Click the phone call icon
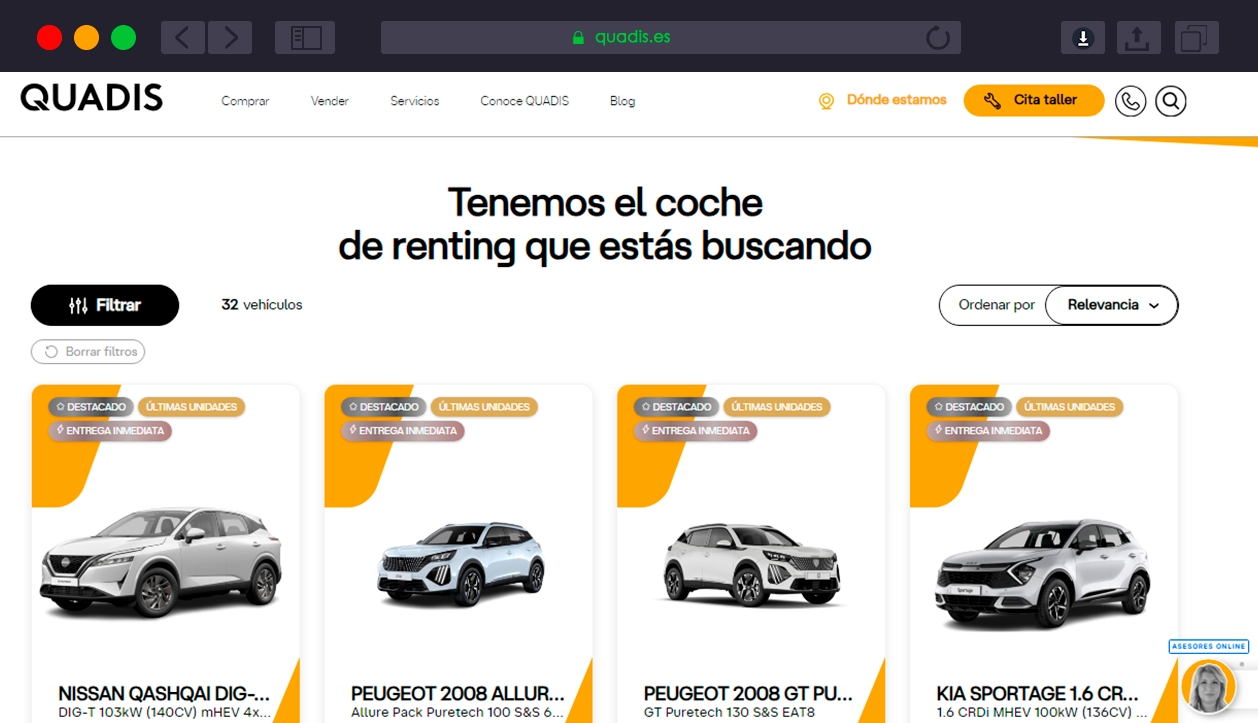Image resolution: width=1258 pixels, height=723 pixels. [1130, 101]
